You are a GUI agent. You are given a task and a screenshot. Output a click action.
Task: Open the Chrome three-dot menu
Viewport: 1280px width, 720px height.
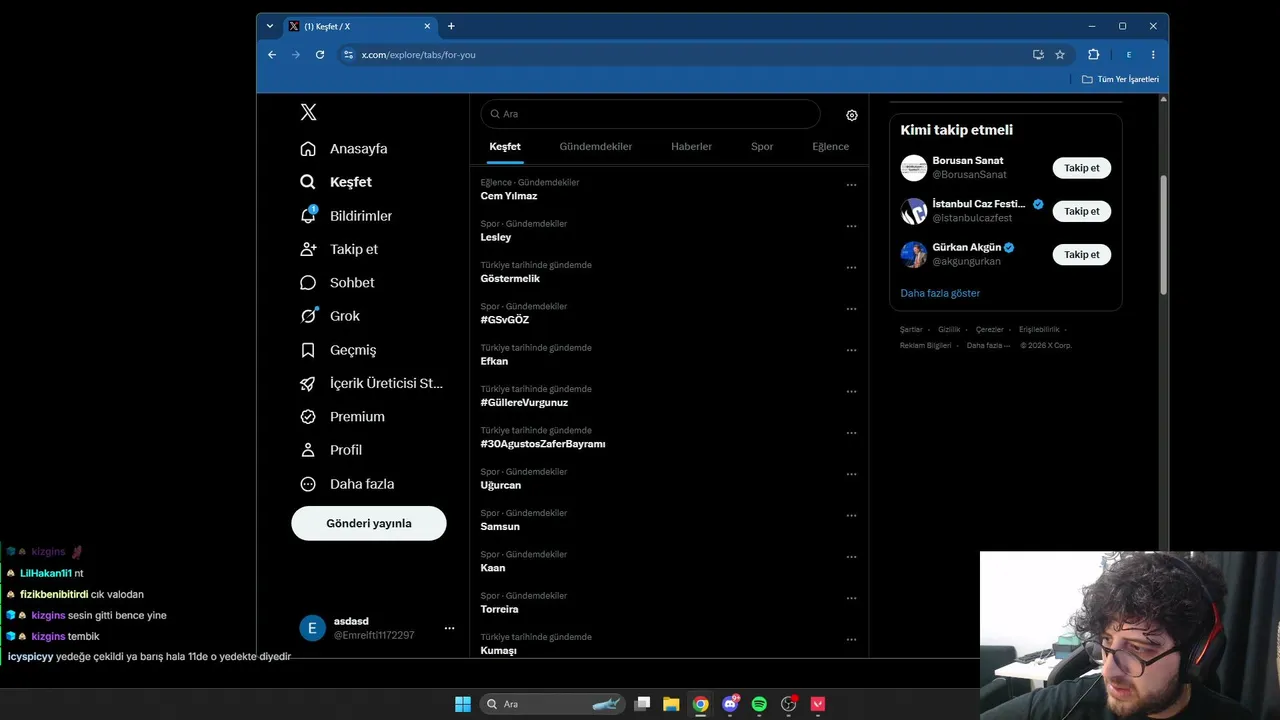pos(1153,55)
